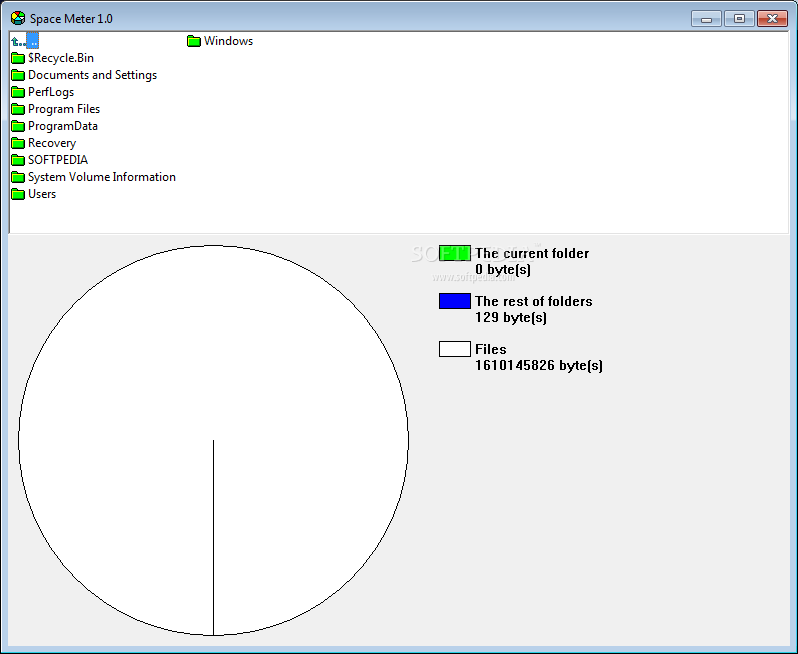Minimize the Space Meter window
The image size is (798, 654).
(706, 19)
